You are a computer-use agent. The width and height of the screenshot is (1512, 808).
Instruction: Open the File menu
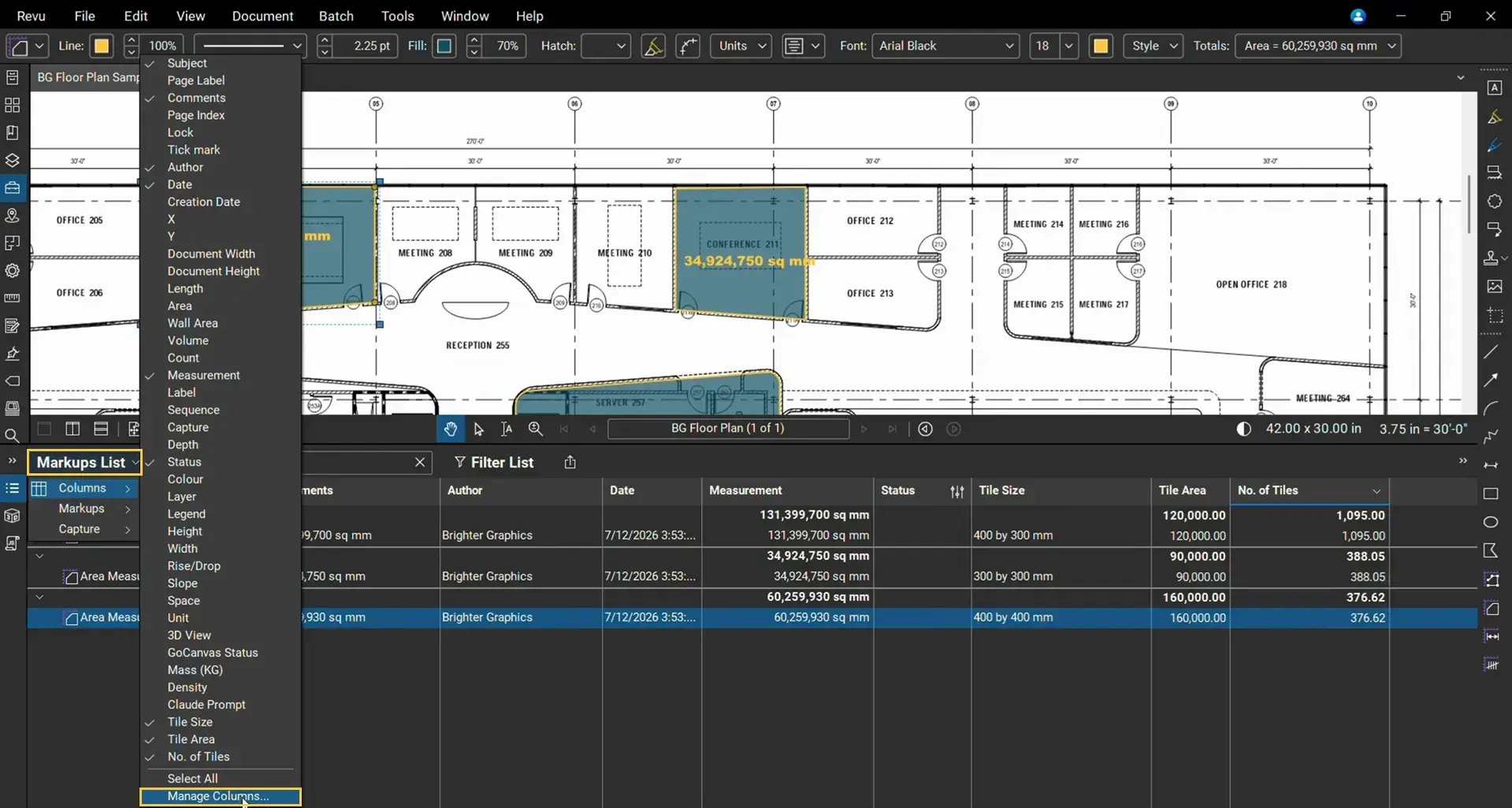[84, 16]
